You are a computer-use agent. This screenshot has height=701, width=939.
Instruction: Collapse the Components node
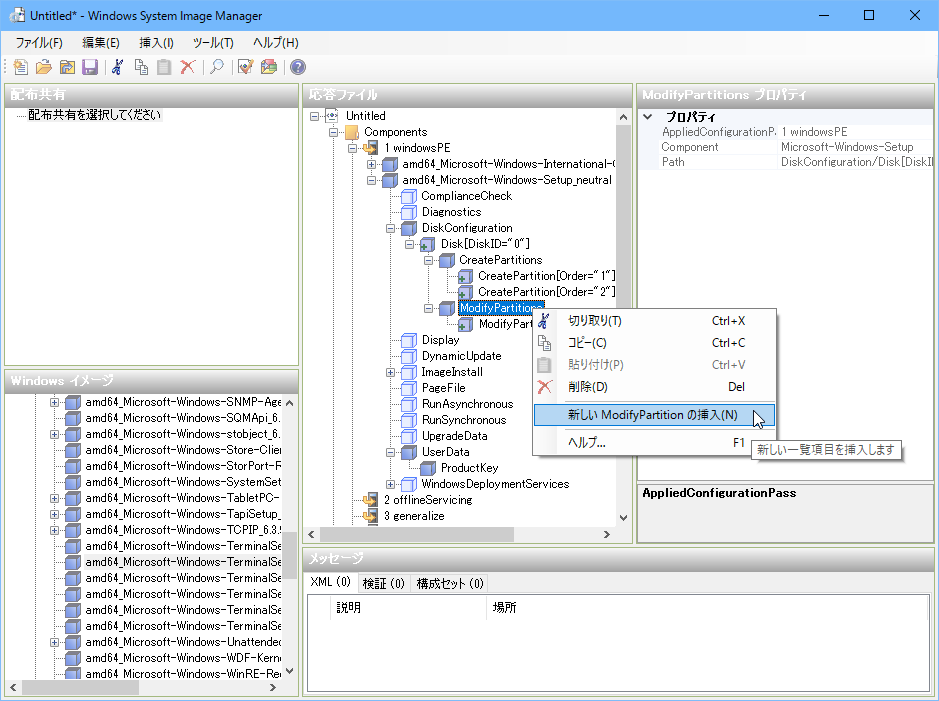coord(334,132)
